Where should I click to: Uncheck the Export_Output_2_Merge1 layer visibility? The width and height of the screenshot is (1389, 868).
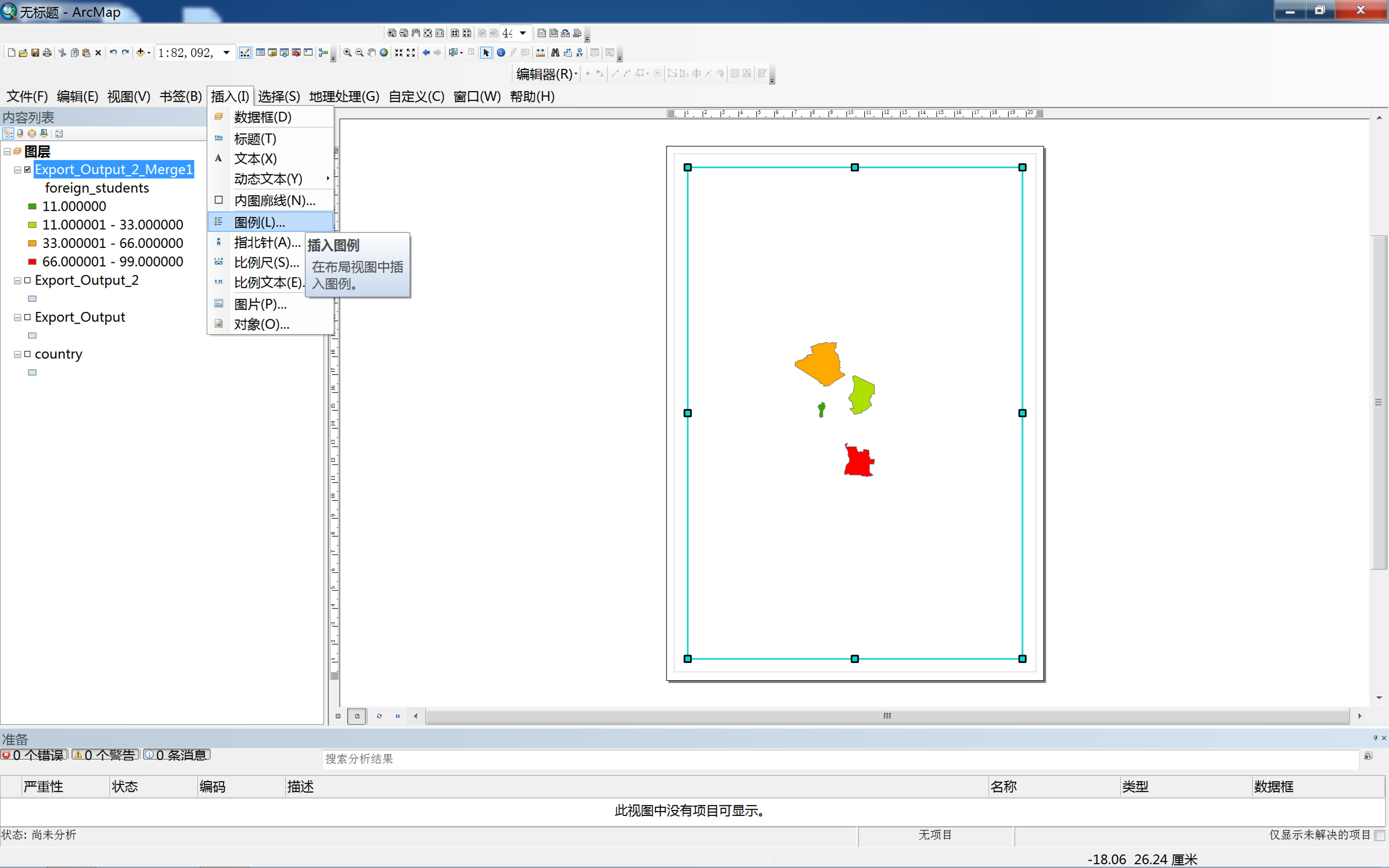[27, 169]
